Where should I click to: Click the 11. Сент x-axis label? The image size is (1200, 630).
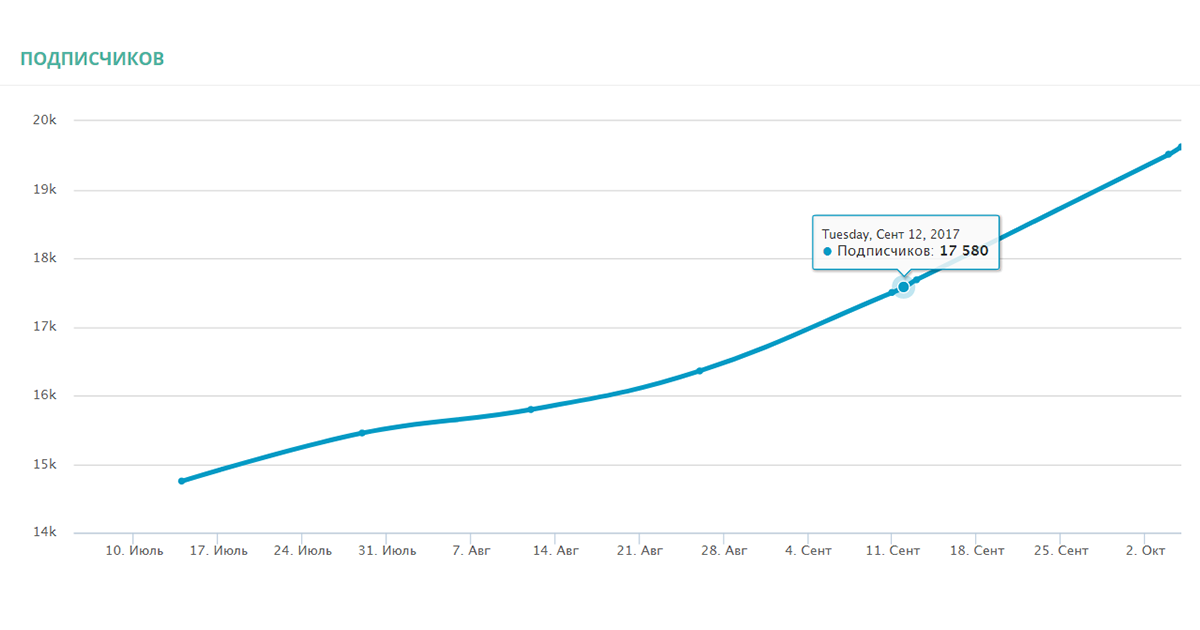(892, 551)
